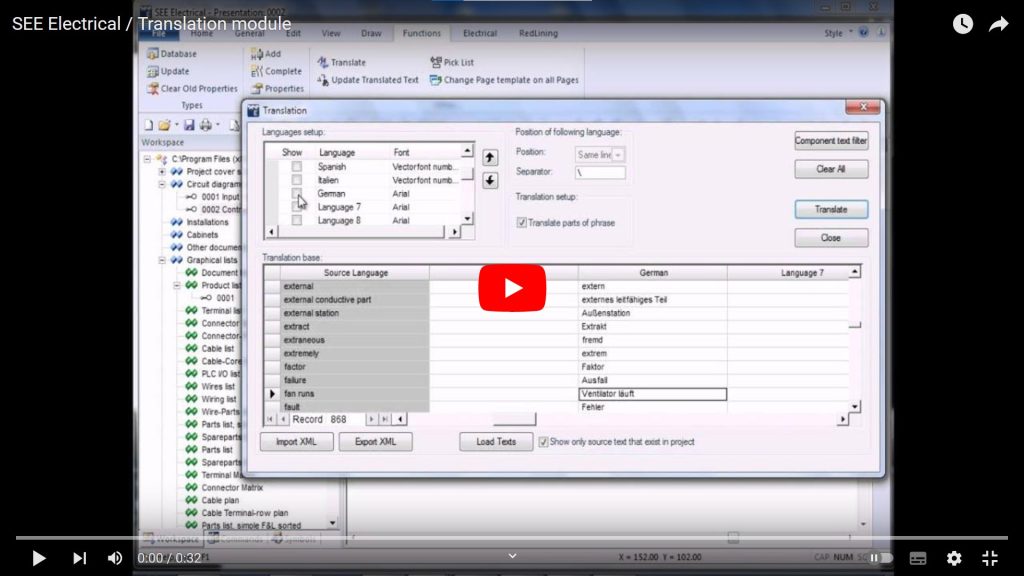Uncheck Show only source text in project
1024x576 pixels.
pyautogui.click(x=543, y=441)
